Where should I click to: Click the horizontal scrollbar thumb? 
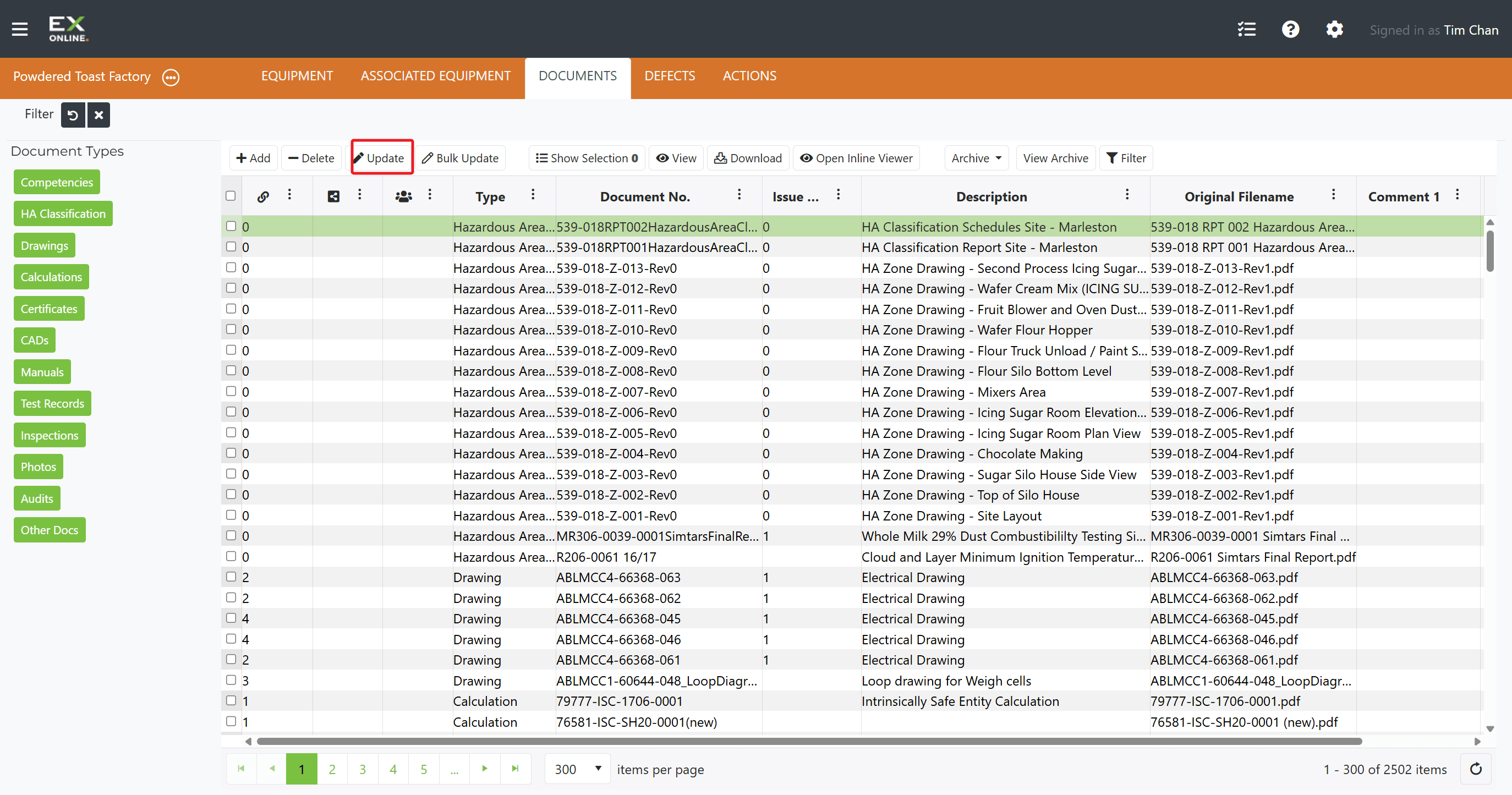pos(809,742)
